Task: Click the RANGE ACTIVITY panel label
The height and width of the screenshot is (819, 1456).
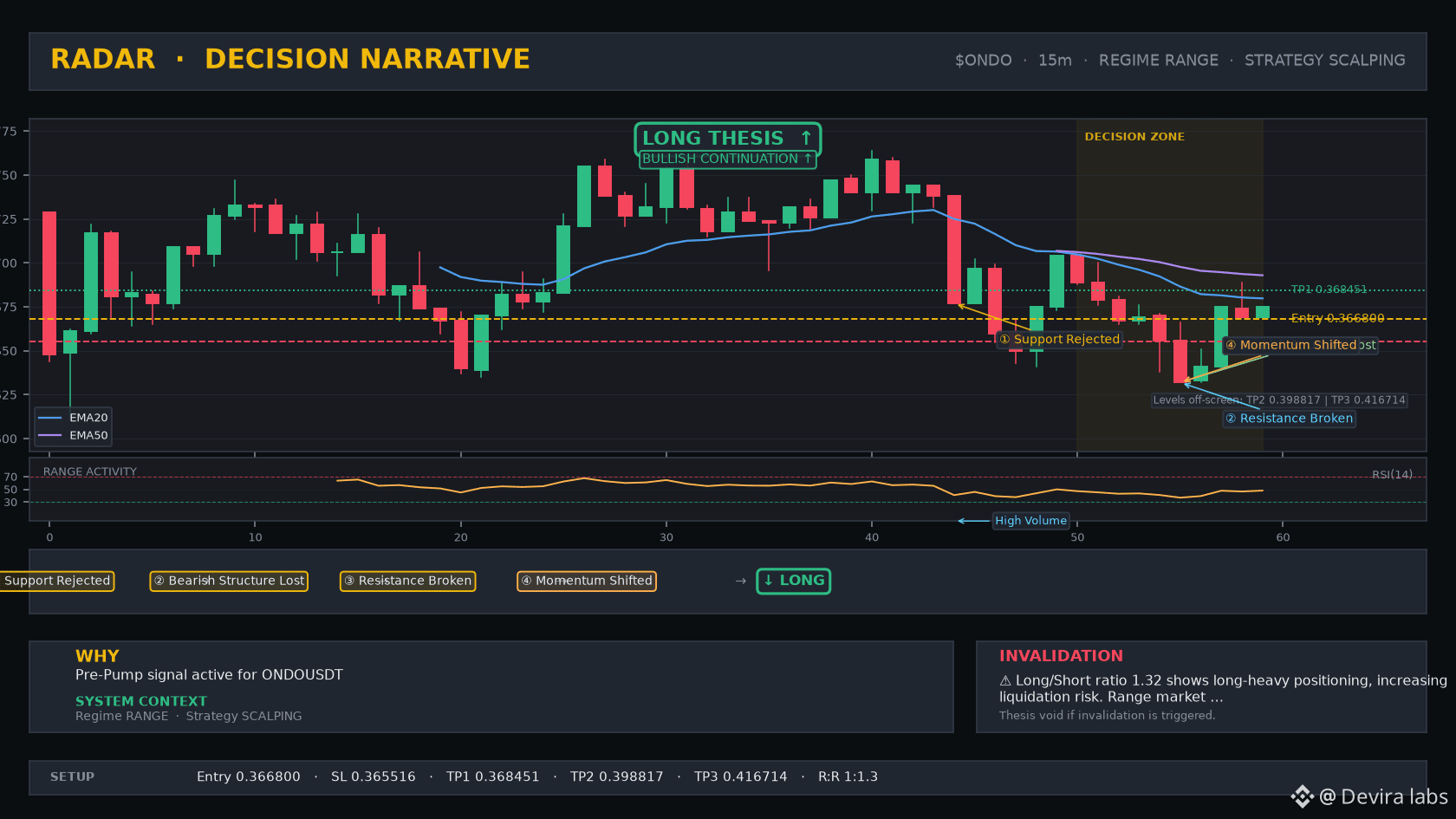Action: coord(90,472)
